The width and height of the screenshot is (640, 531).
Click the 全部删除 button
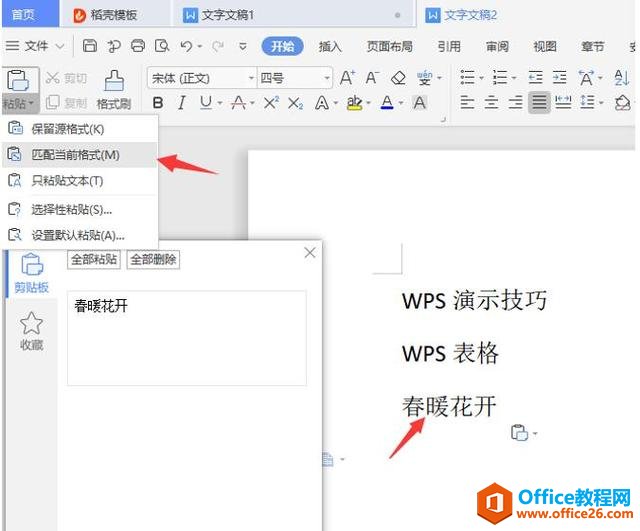(153, 260)
